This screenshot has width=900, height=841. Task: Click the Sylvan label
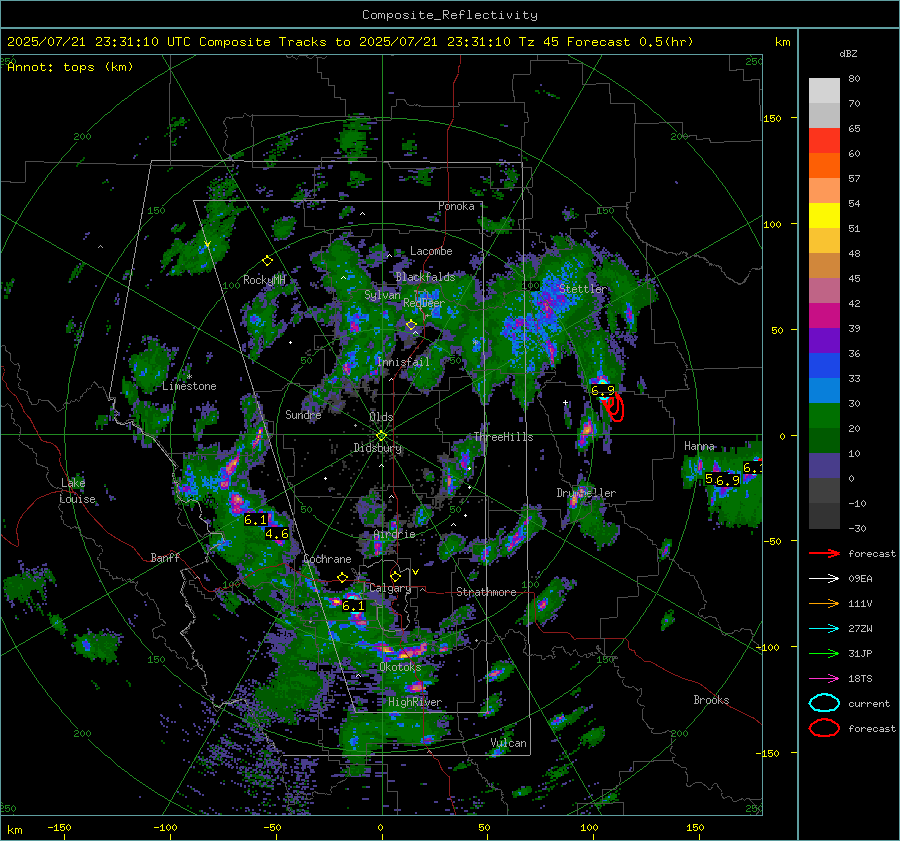382,295
